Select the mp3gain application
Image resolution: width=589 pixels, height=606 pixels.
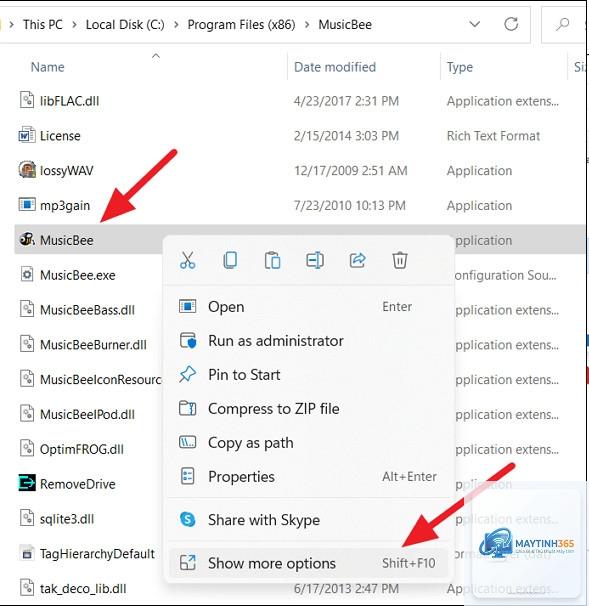pyautogui.click(x=65, y=206)
